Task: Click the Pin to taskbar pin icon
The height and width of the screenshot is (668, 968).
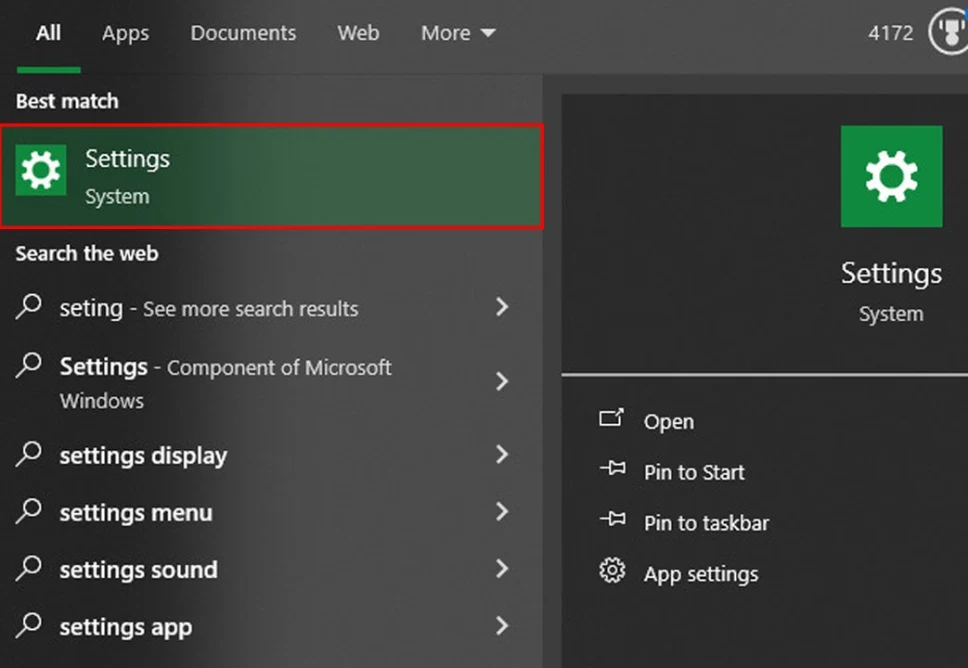Action: 612,519
